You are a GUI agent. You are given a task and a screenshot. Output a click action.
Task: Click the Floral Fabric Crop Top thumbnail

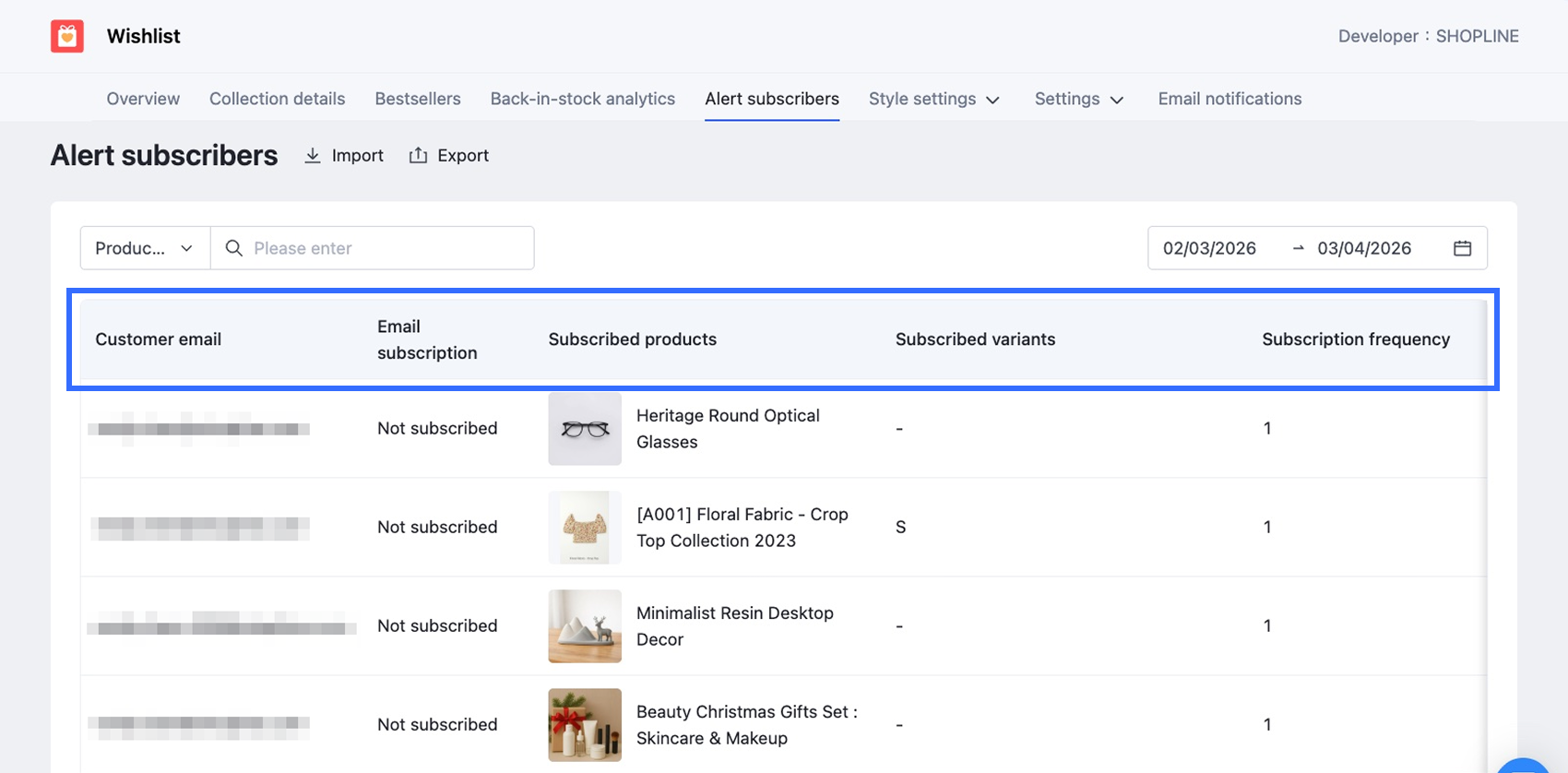pos(585,528)
